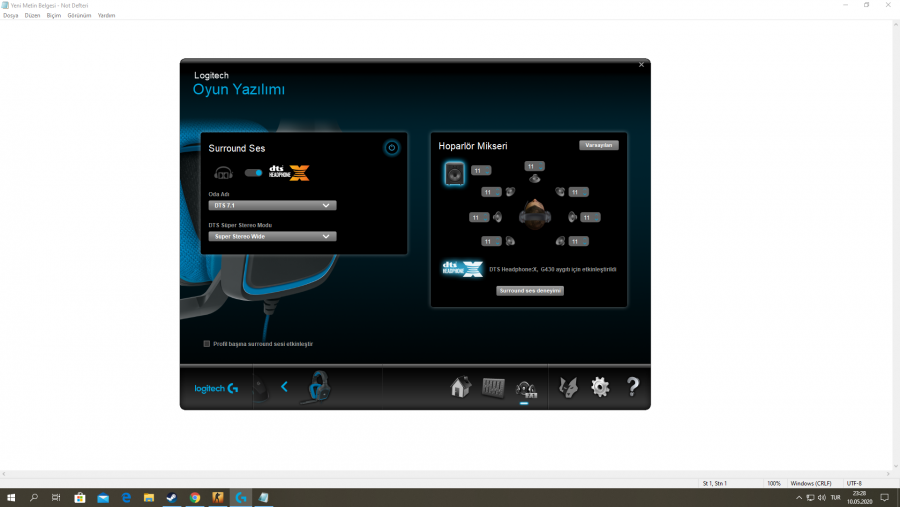
Task: Open the Dosya menu in Notepad
Action: (11, 16)
